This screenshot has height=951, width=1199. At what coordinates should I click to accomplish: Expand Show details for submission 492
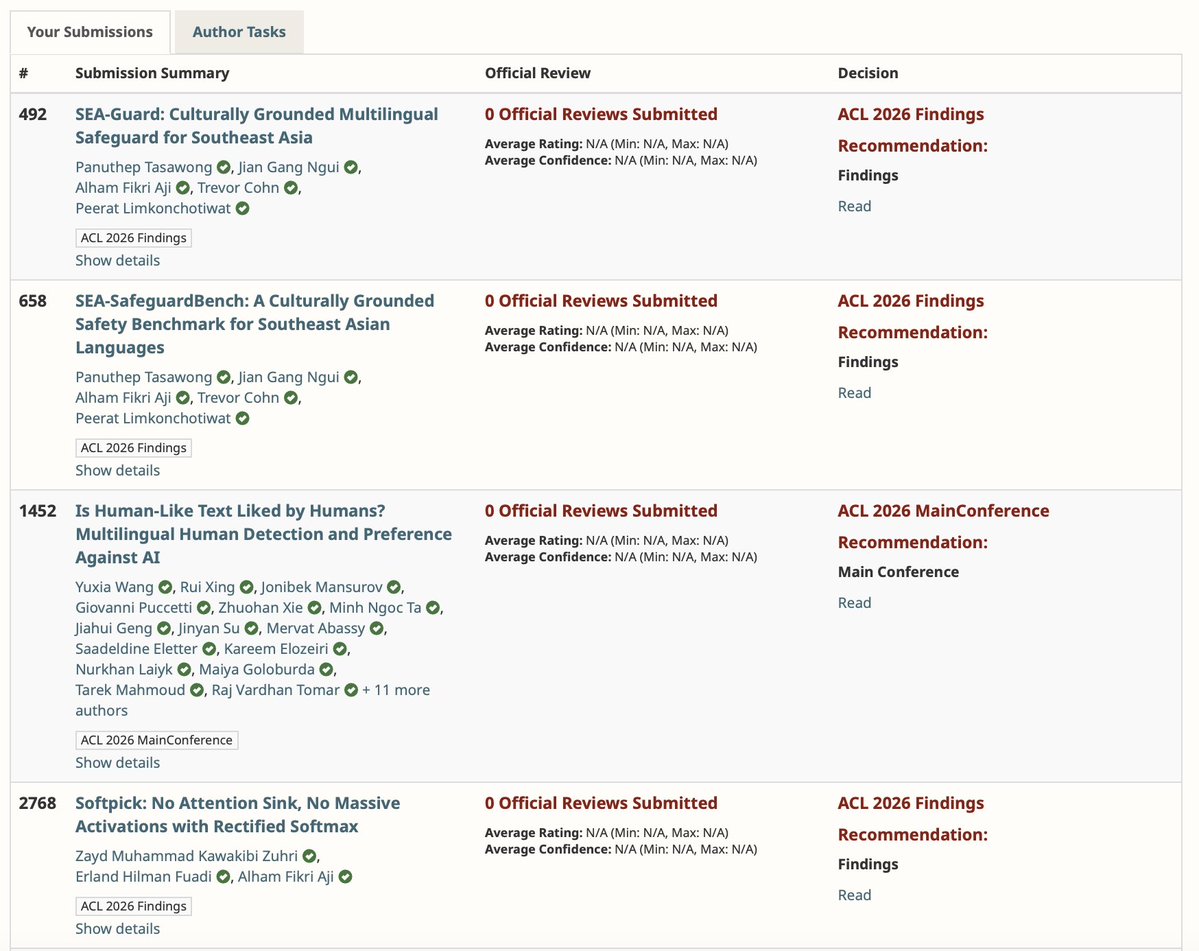(x=118, y=260)
